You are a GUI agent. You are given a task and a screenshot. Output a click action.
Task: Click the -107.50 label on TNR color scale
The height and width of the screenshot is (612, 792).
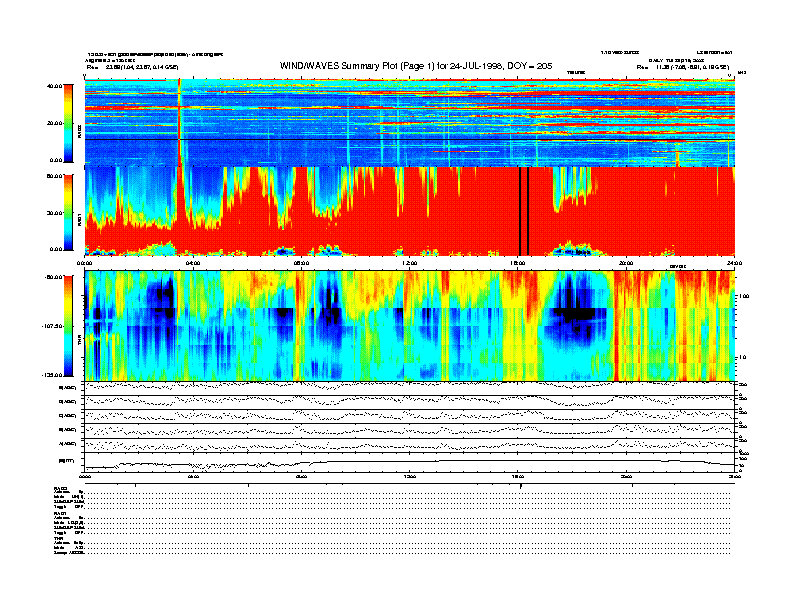pyautogui.click(x=52, y=326)
